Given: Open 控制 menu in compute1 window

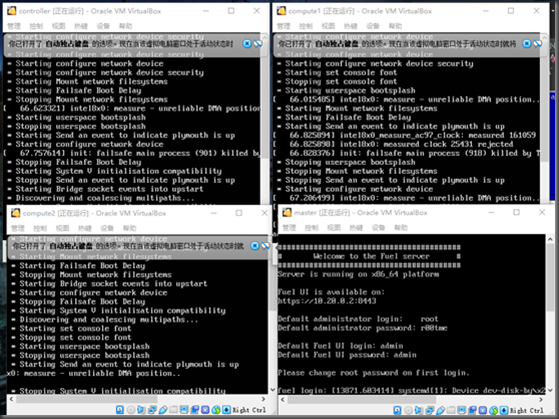Looking at the screenshot, I should click(306, 26).
